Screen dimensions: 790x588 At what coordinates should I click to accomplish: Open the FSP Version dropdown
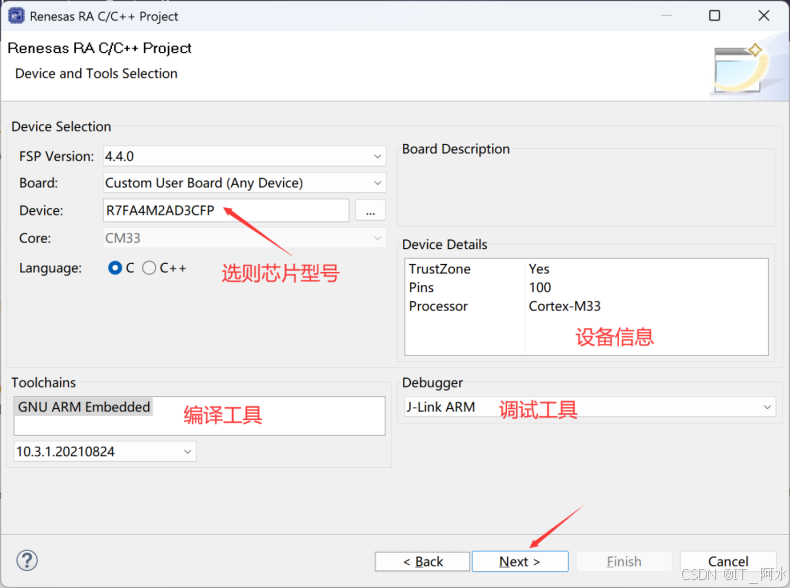tap(244, 156)
